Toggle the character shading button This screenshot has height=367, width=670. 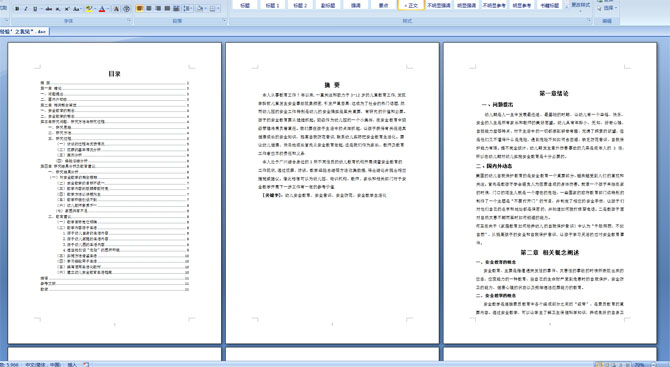(116, 9)
